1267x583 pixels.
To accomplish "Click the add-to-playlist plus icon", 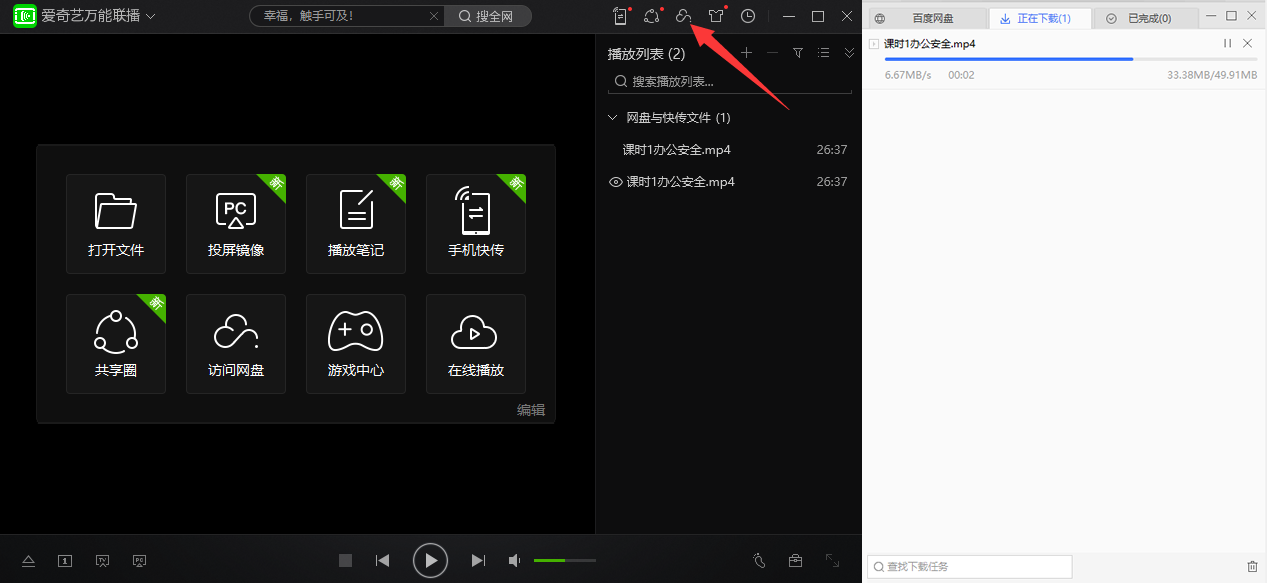I will tap(745, 53).
